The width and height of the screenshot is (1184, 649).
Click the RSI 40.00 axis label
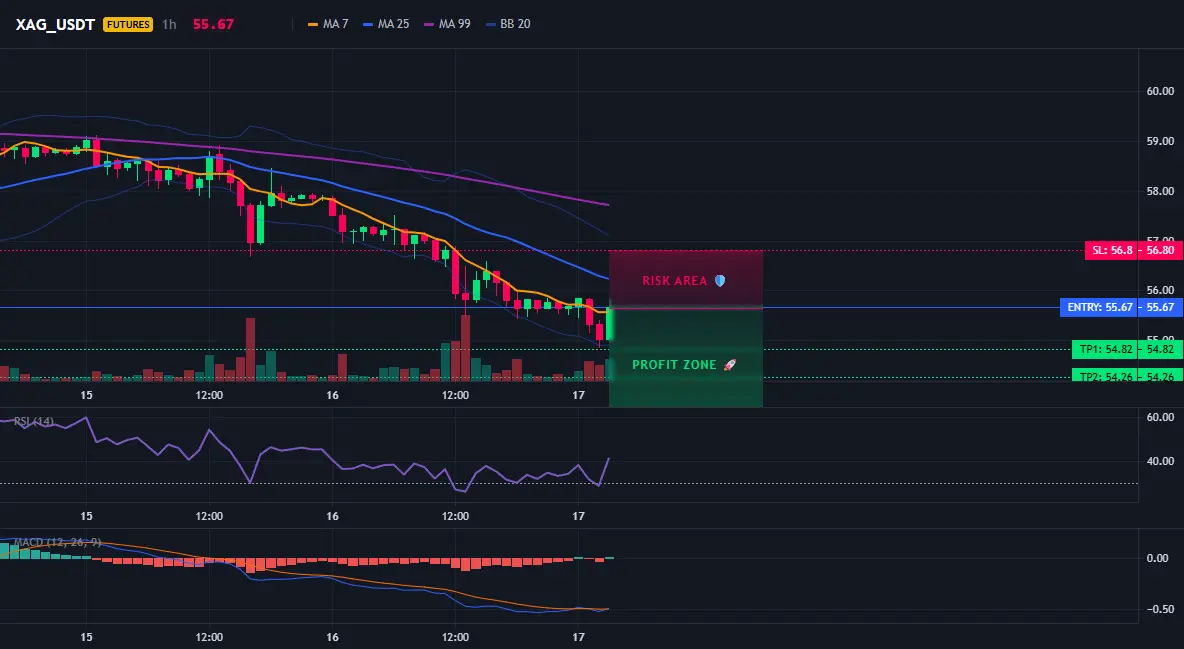tap(1160, 461)
